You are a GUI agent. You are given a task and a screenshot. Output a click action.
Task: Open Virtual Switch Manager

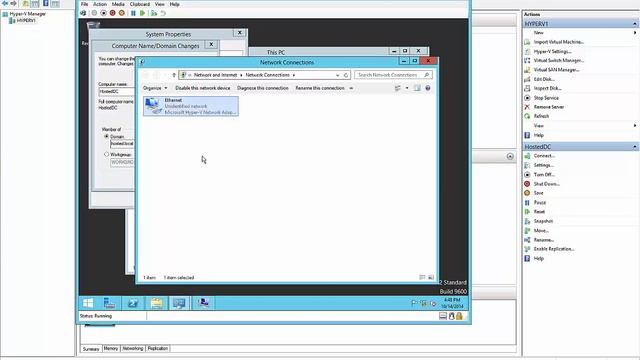[558, 60]
